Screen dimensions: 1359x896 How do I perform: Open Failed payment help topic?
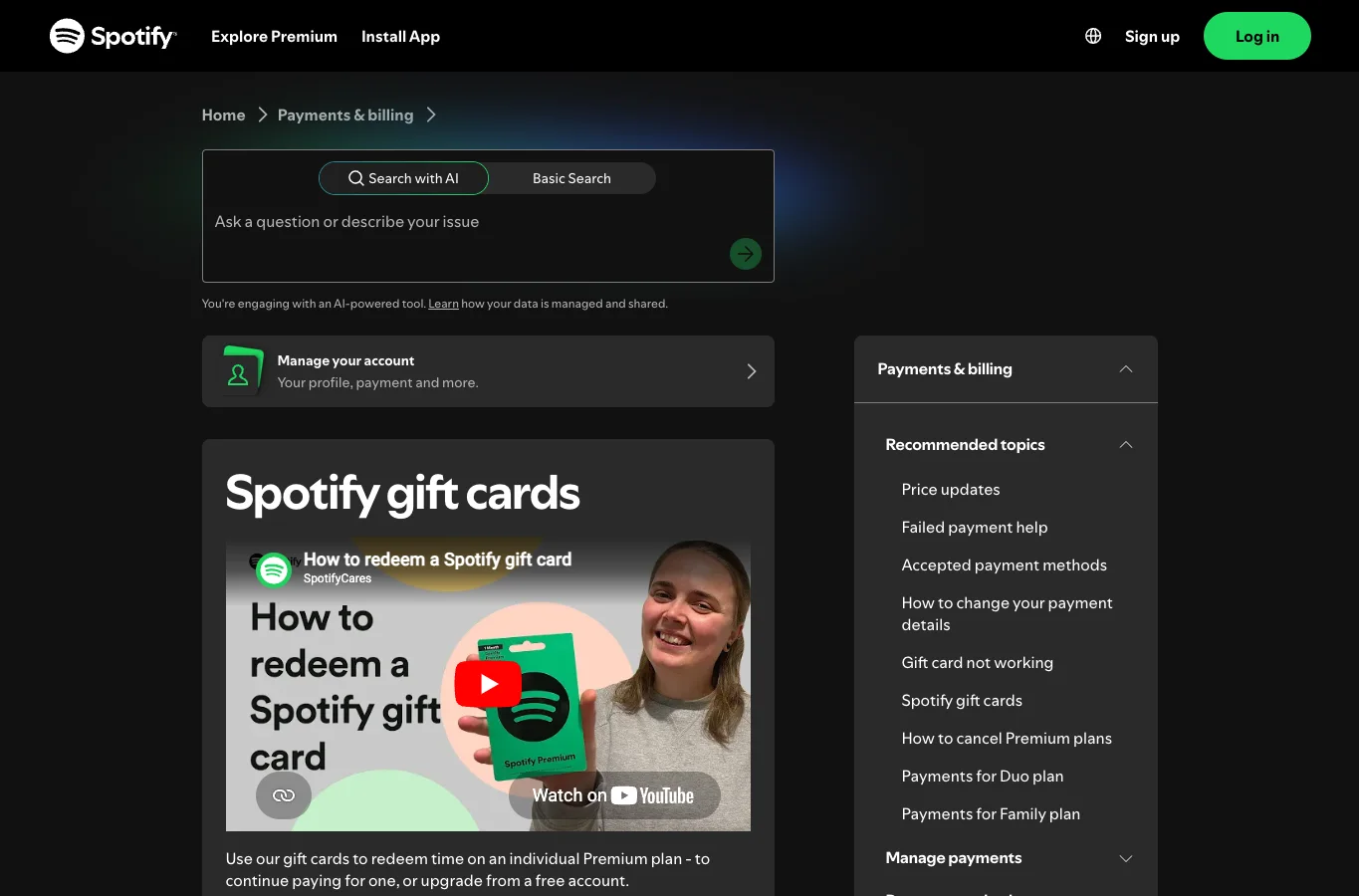click(974, 527)
